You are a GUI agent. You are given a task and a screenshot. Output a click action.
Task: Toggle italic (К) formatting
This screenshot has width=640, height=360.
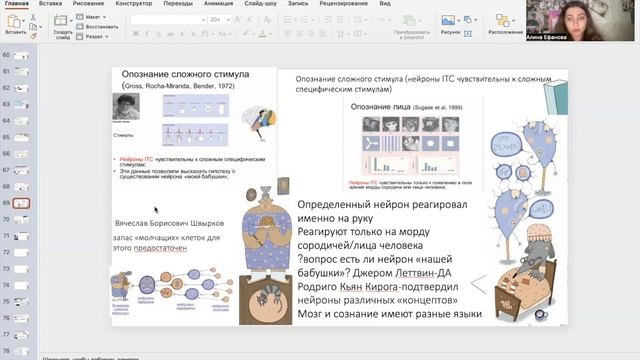click(x=147, y=34)
